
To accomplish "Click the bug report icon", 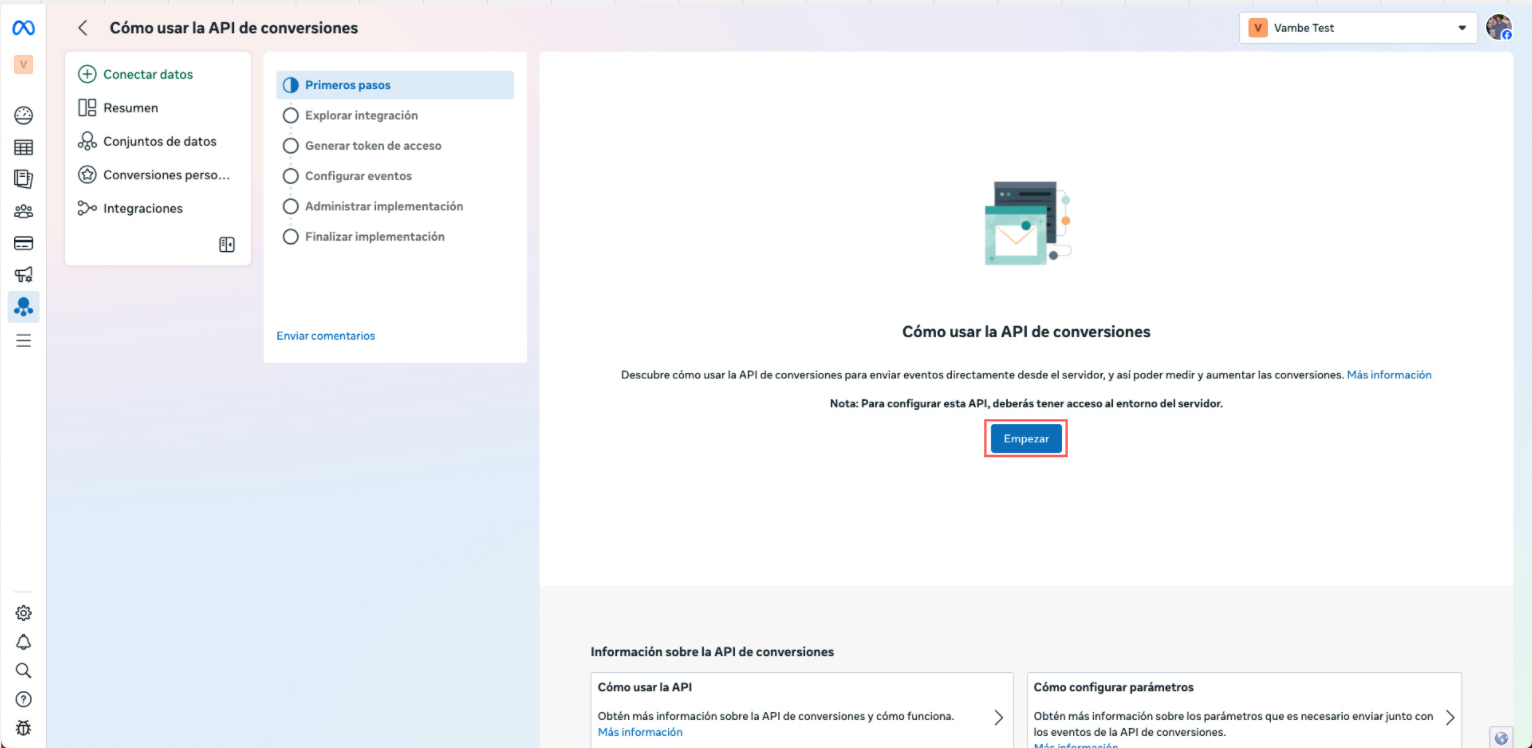I will 23,728.
